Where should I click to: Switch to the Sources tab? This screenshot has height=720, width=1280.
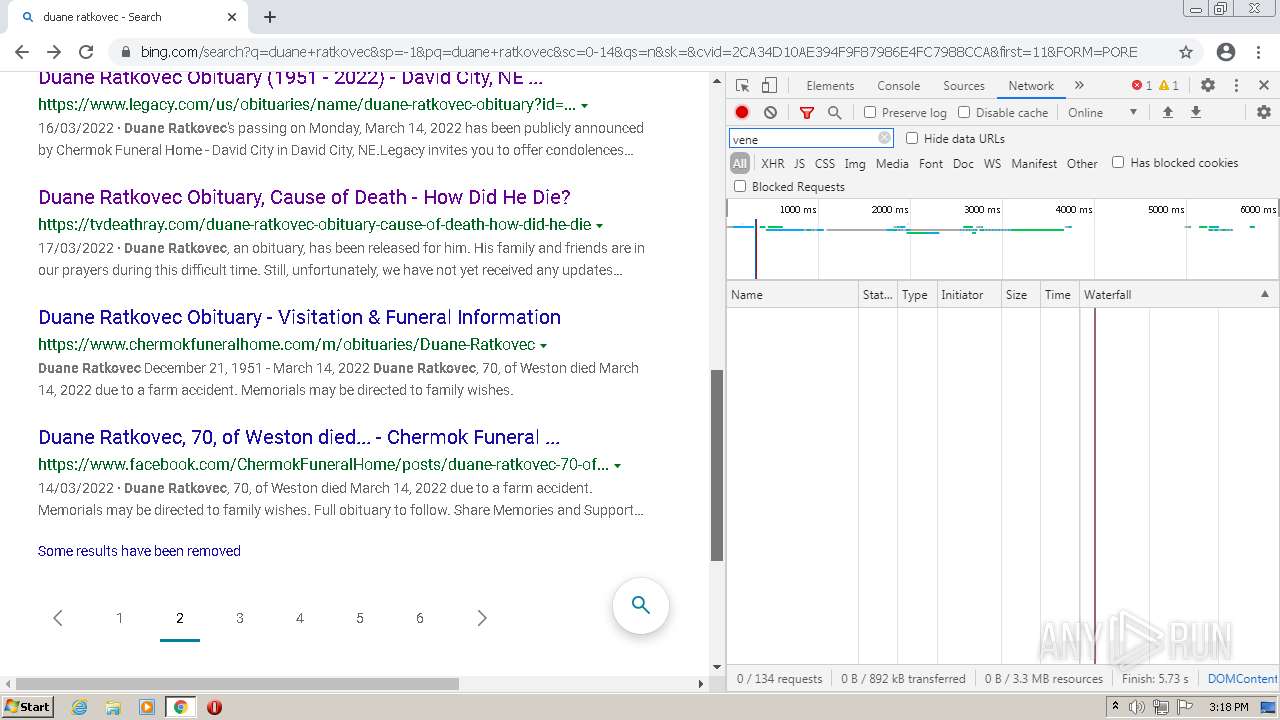964,86
